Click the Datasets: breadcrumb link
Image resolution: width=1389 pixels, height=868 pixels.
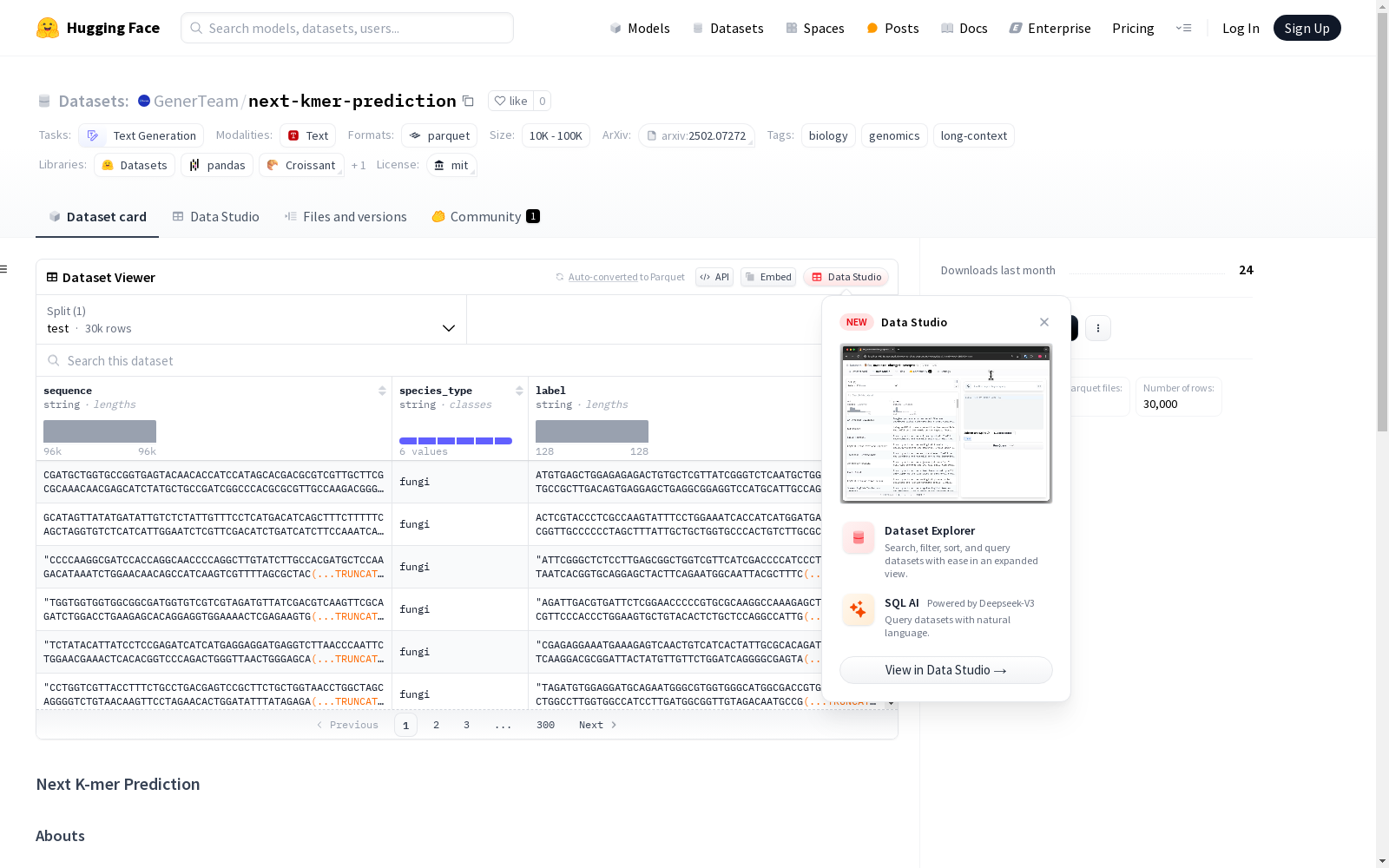coord(94,101)
